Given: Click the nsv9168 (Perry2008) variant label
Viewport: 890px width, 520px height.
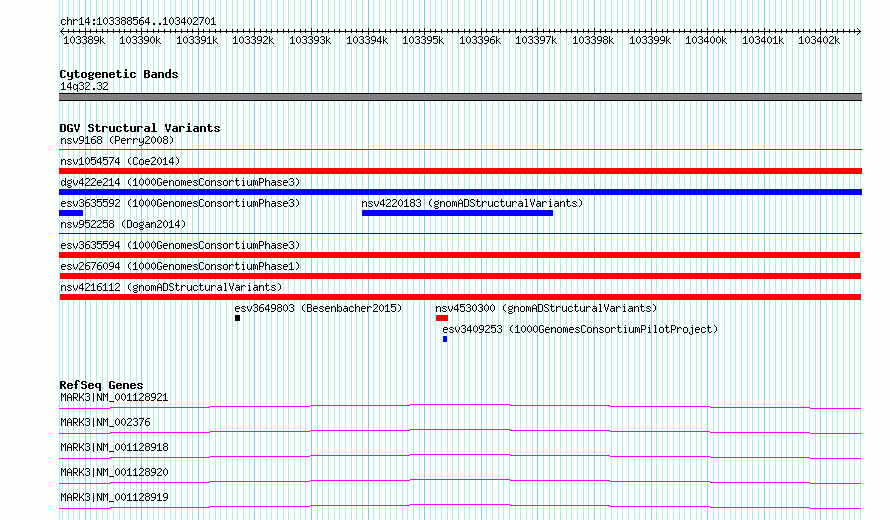Looking at the screenshot, I should click(117, 140).
